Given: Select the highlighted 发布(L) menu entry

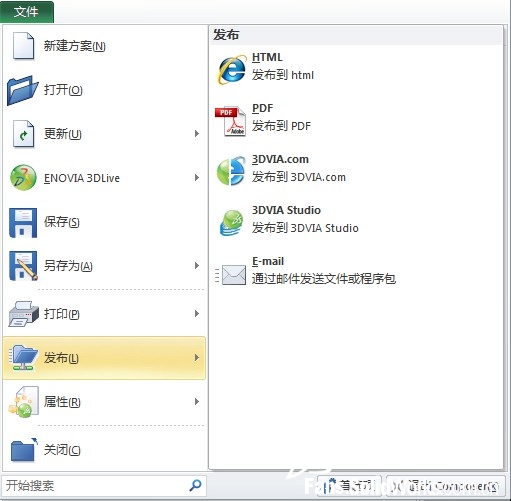Looking at the screenshot, I should click(104, 358).
